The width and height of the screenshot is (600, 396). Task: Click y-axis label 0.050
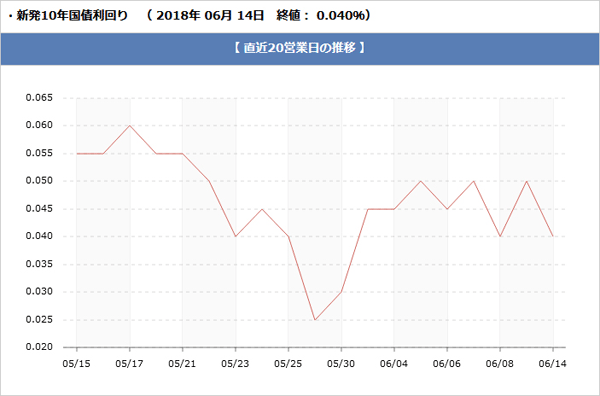(39, 181)
